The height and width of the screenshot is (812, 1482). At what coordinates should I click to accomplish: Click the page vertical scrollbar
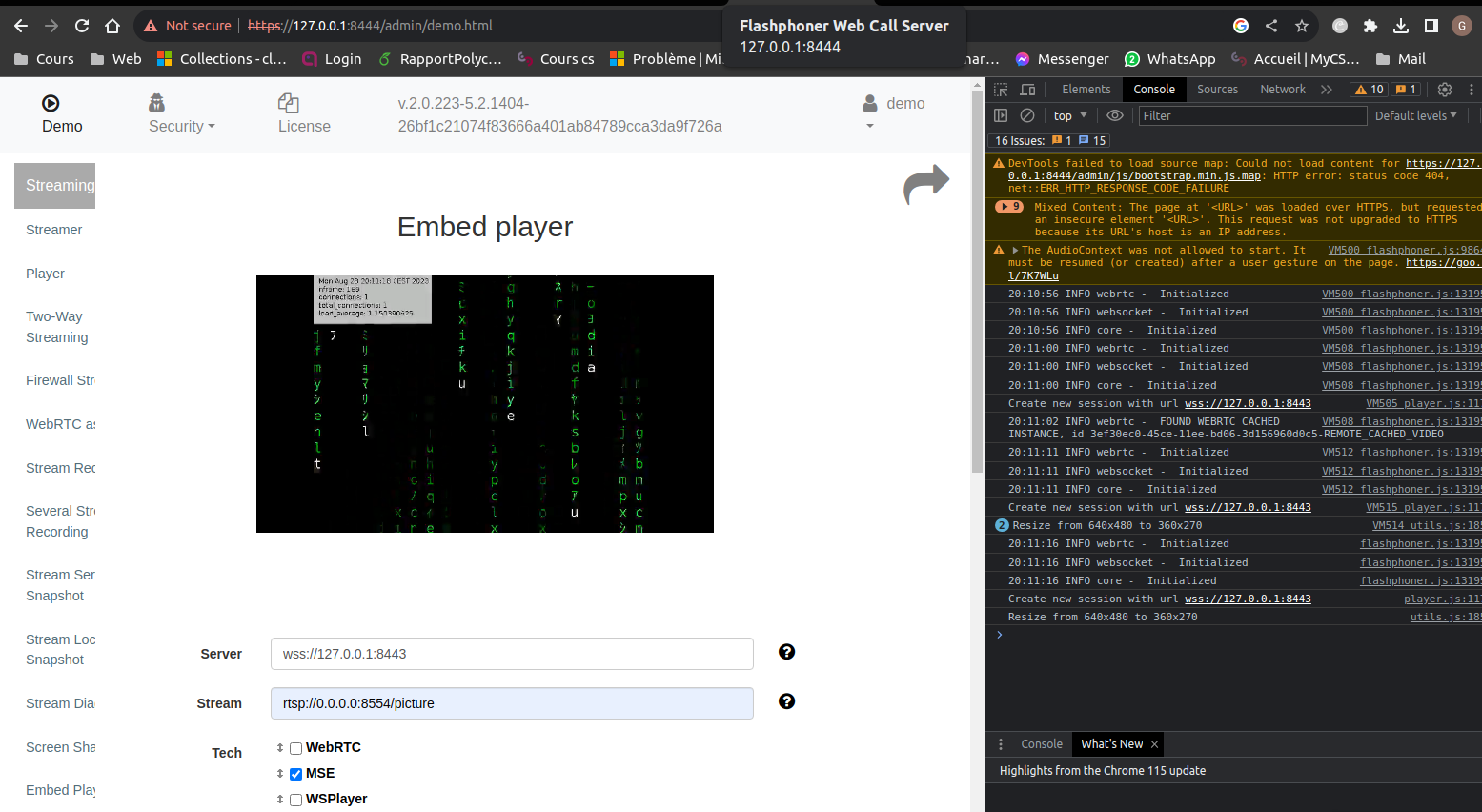[x=977, y=281]
